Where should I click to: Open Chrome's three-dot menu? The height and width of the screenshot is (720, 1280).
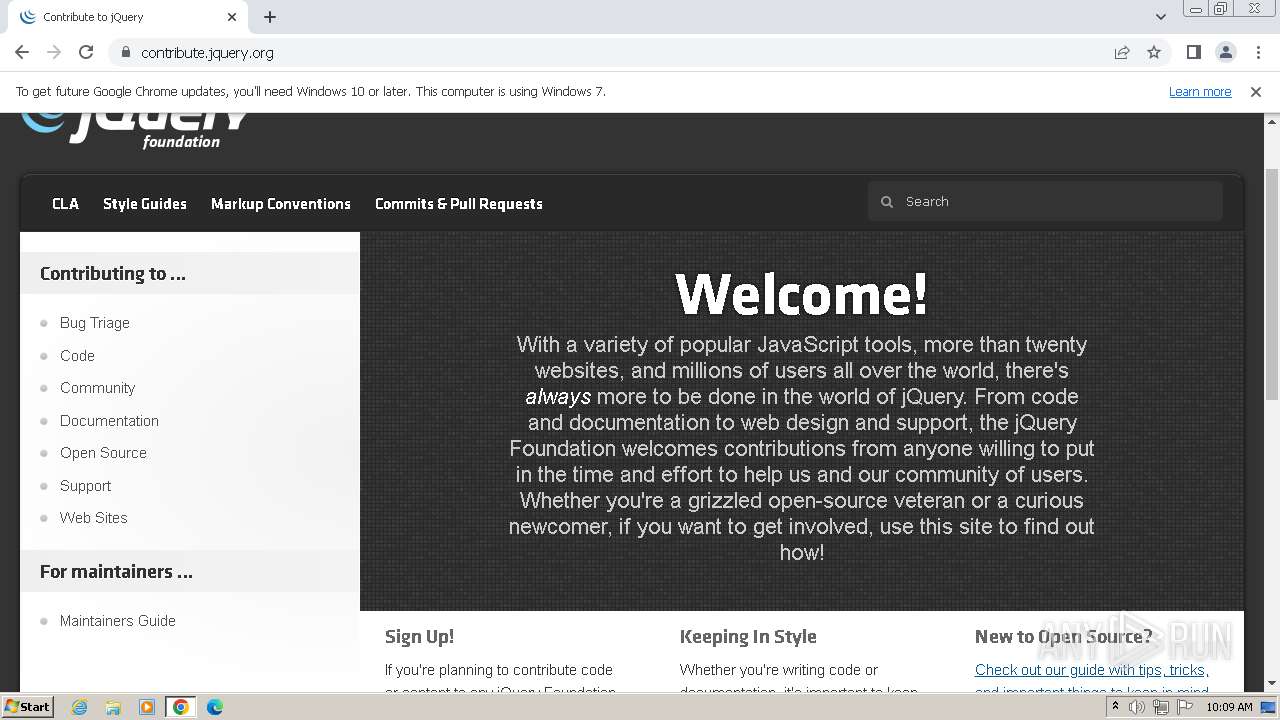click(1257, 52)
